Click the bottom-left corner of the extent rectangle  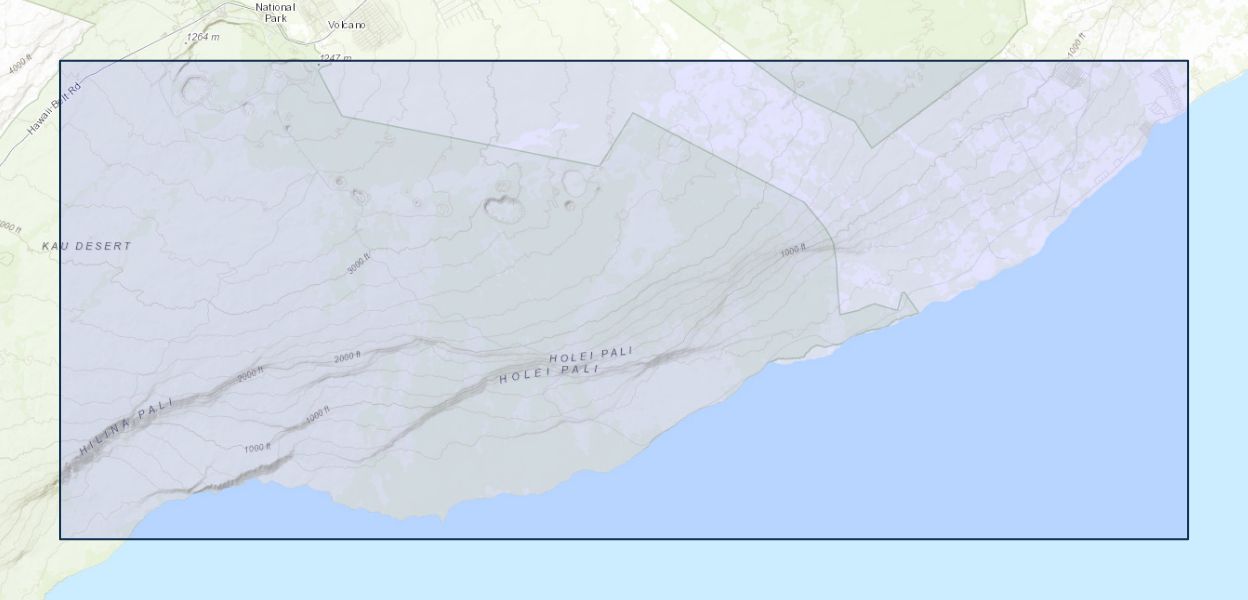(x=60, y=539)
